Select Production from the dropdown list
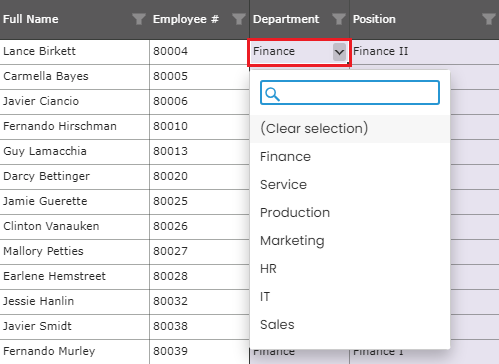Screen dimensions: 499x364 pos(350,213)
